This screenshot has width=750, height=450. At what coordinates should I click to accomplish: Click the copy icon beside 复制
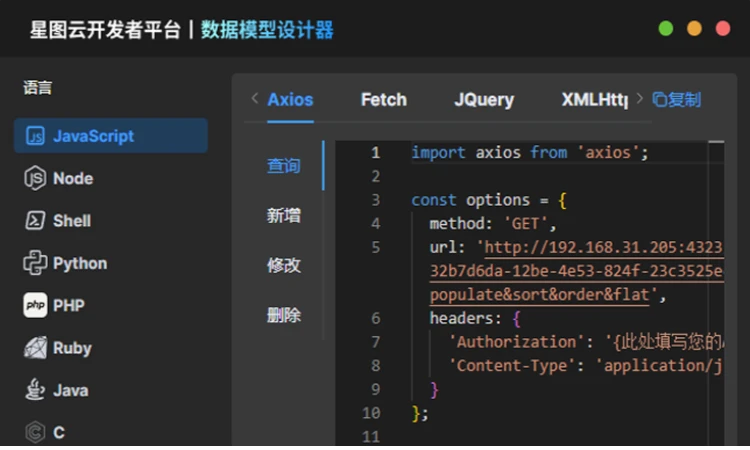point(659,99)
